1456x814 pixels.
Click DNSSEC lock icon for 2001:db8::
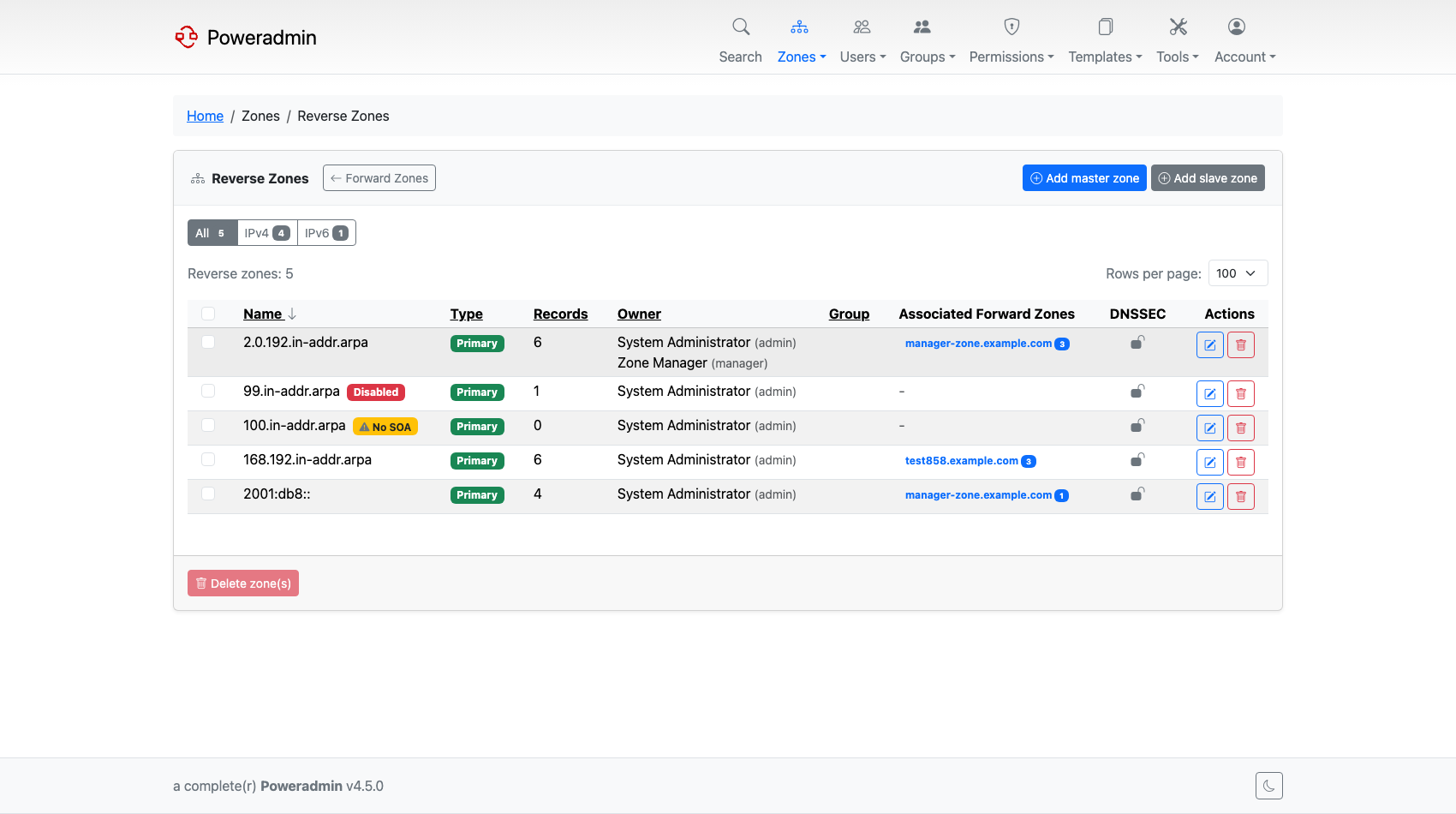[x=1137, y=494]
